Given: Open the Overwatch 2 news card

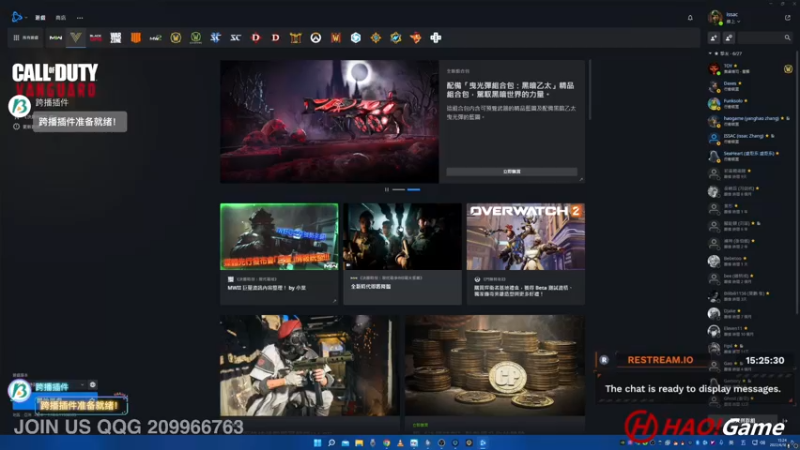Looking at the screenshot, I should [x=526, y=254].
